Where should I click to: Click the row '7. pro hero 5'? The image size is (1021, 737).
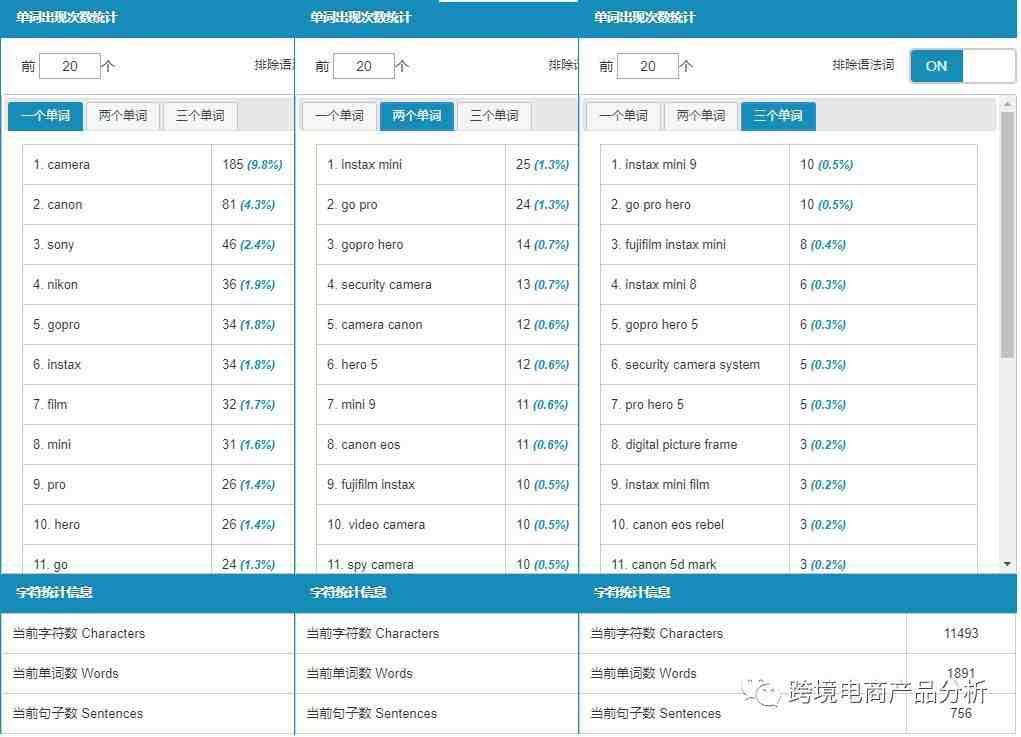pyautogui.click(x=789, y=404)
